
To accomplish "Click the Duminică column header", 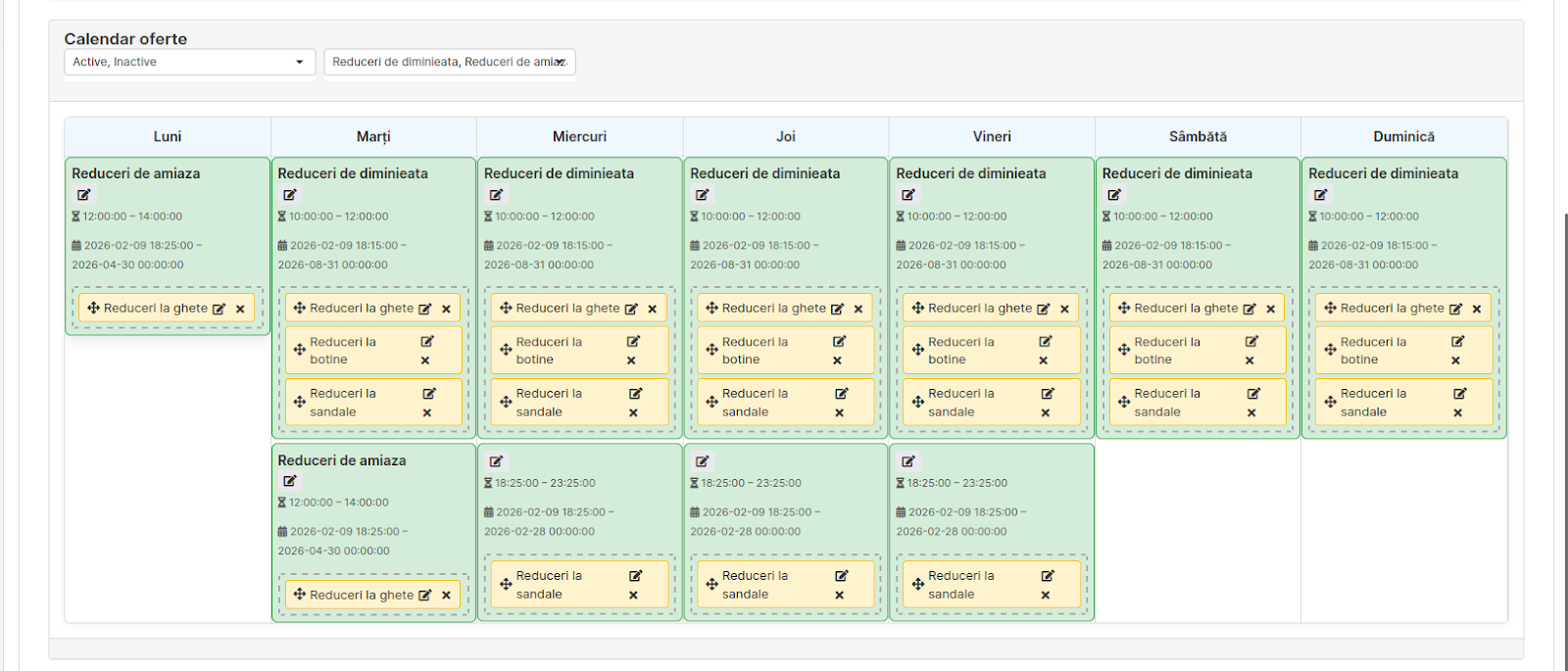I will [x=1403, y=137].
